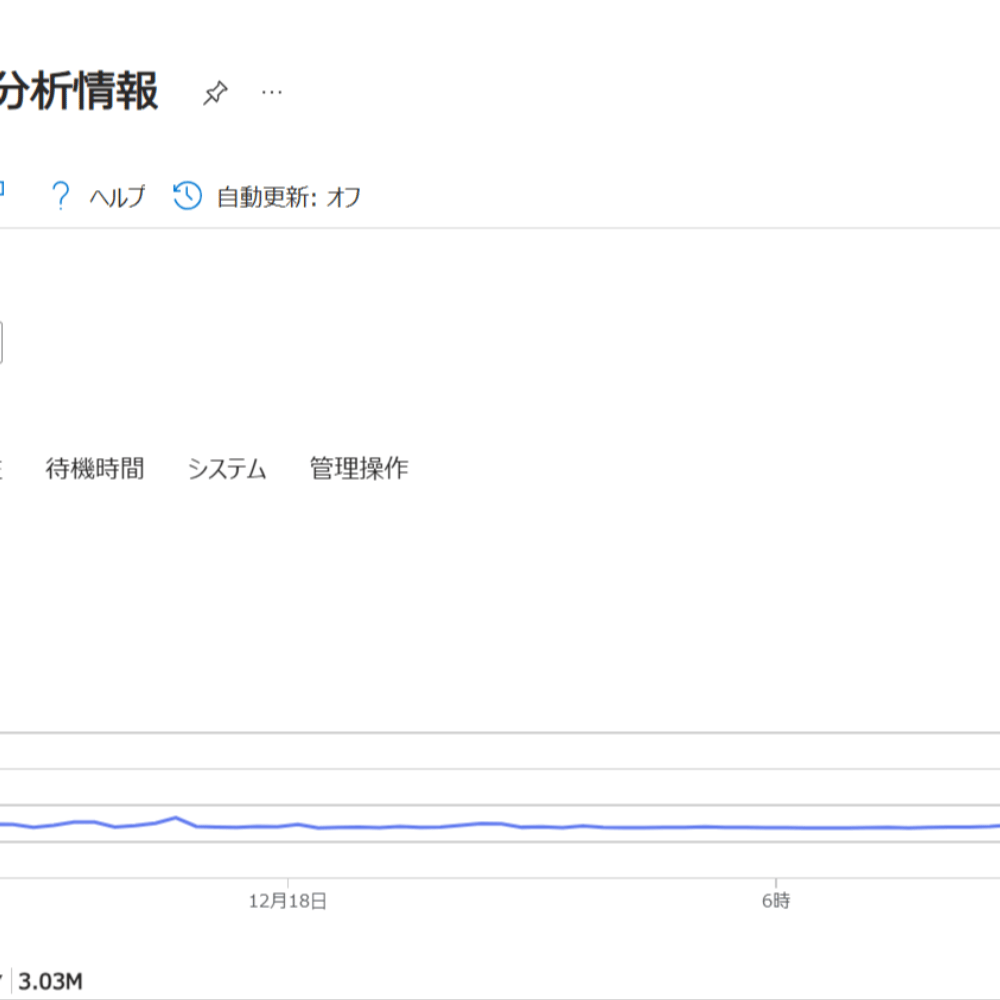Click the 12月18日 axis label

pyautogui.click(x=288, y=901)
